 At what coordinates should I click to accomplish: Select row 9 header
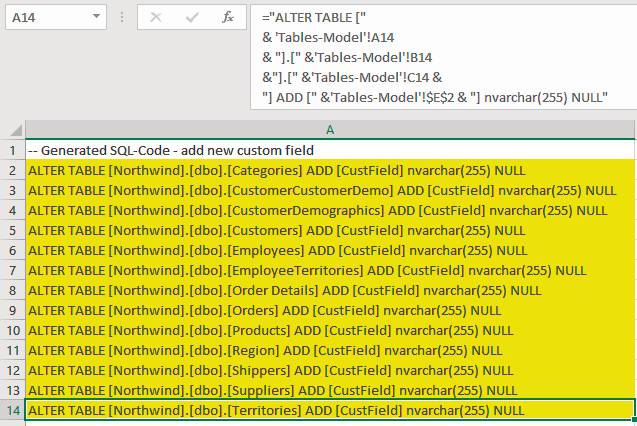[13, 310]
